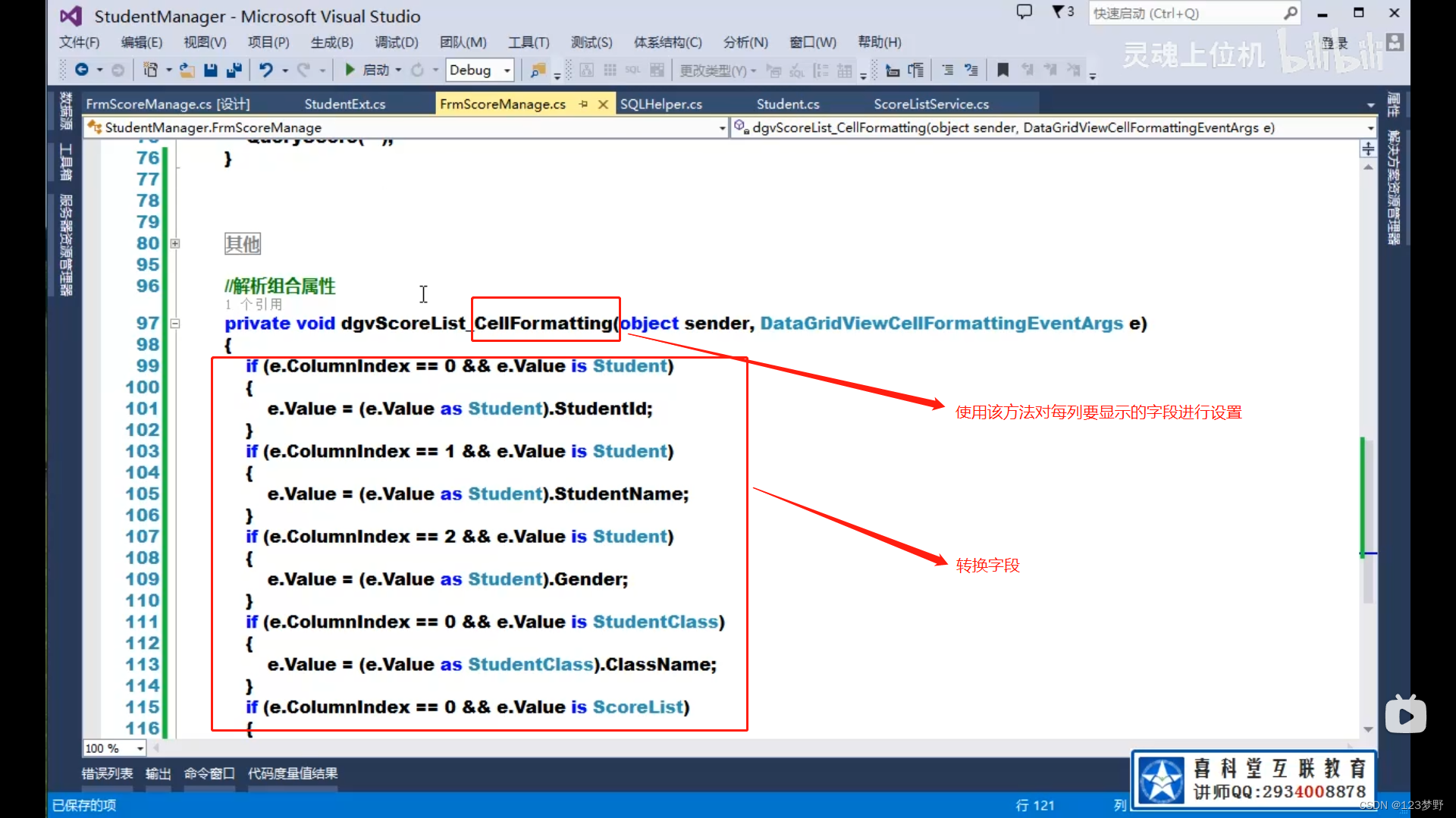Open the 项目(P) menu
Screen dimensions: 1456x818
[268, 42]
